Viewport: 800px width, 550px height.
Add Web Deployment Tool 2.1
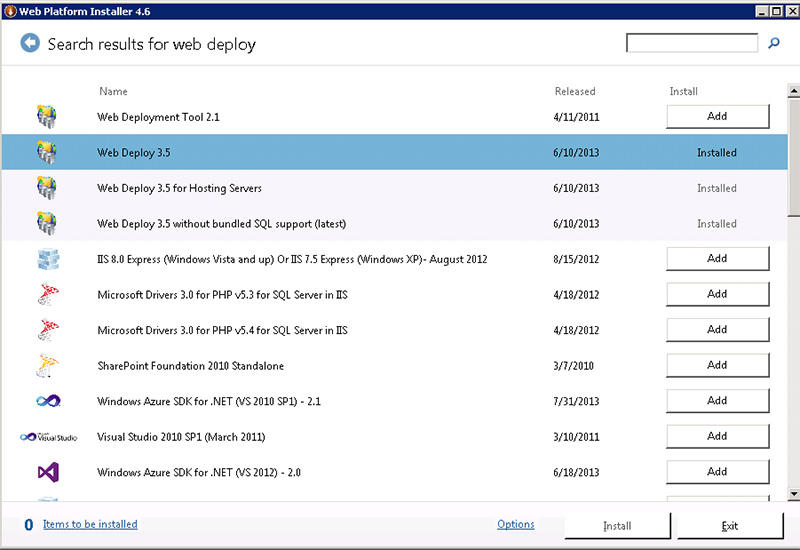pos(717,117)
